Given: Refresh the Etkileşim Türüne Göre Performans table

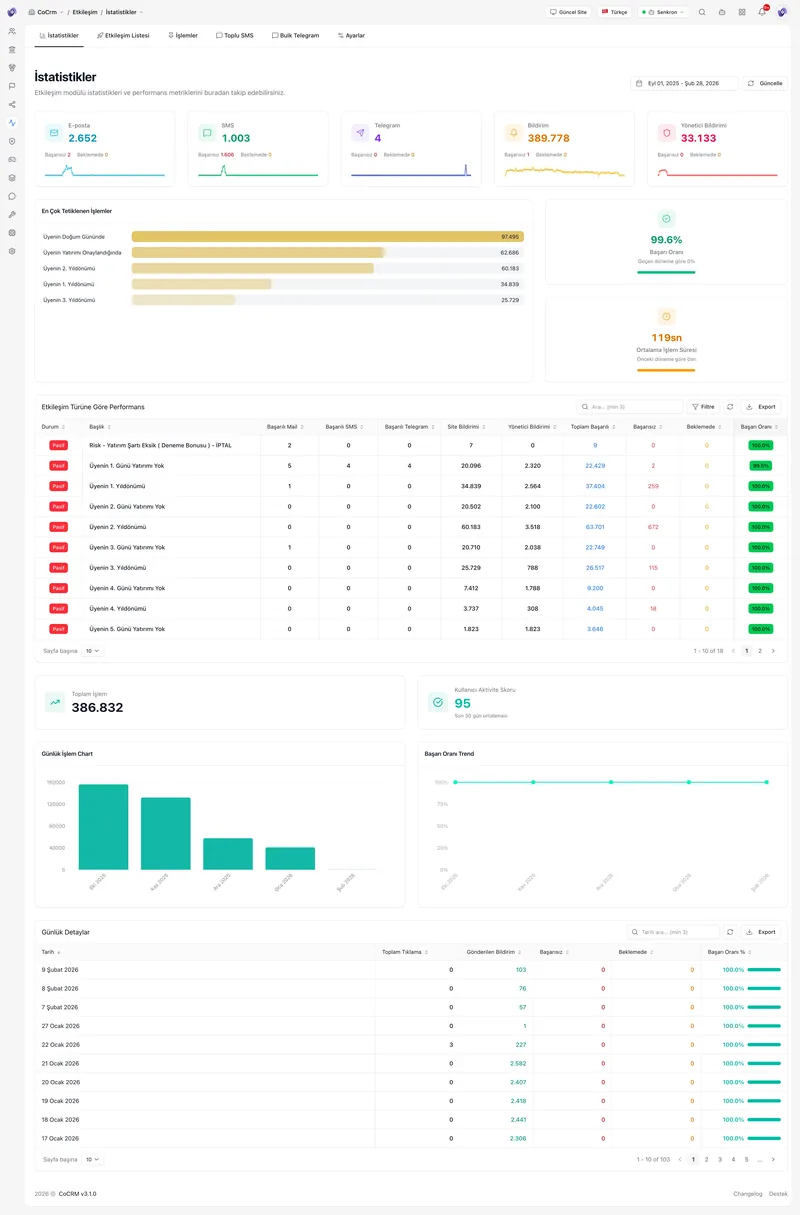Looking at the screenshot, I should [x=730, y=407].
